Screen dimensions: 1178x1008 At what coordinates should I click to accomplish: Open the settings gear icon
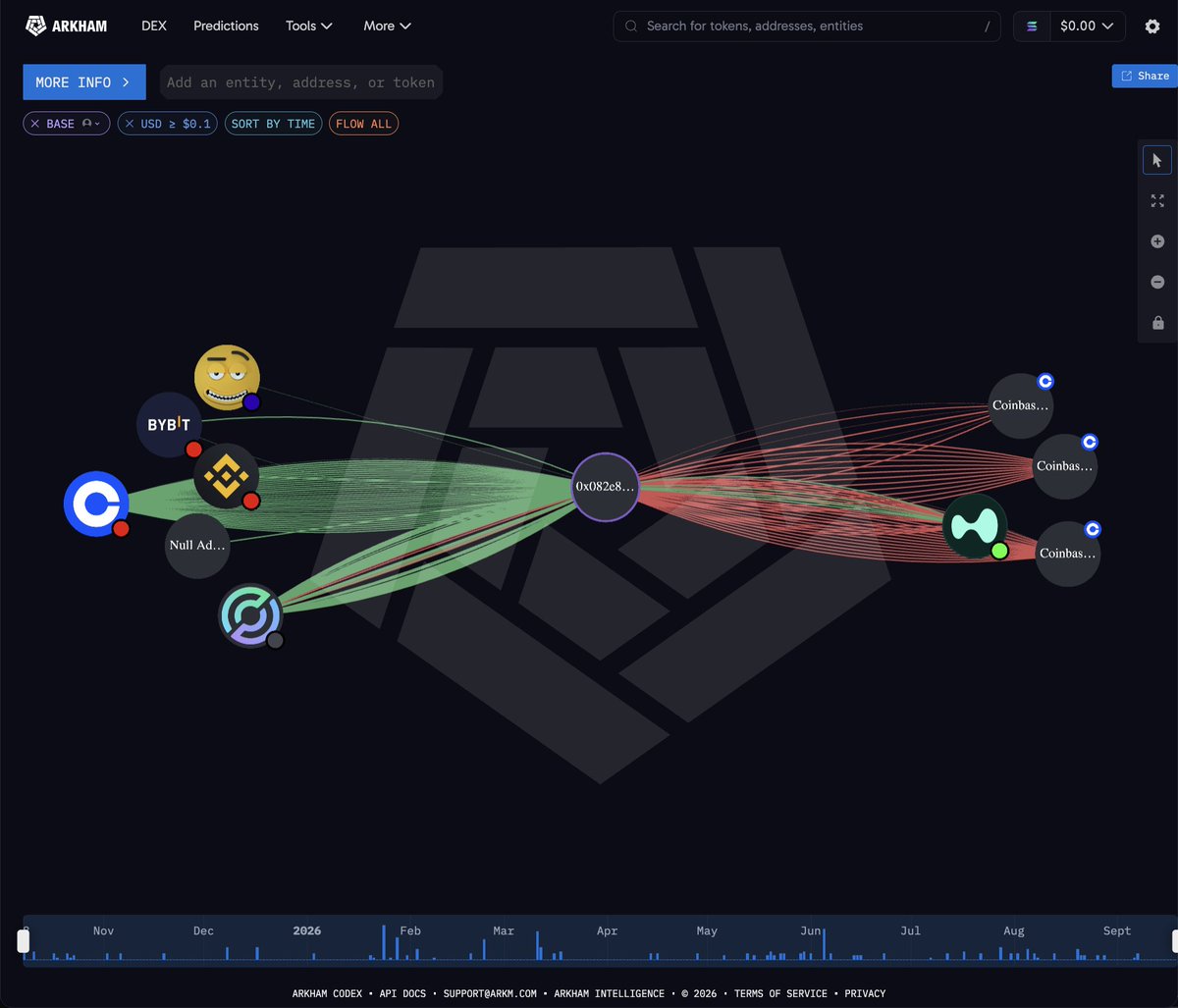click(1152, 27)
